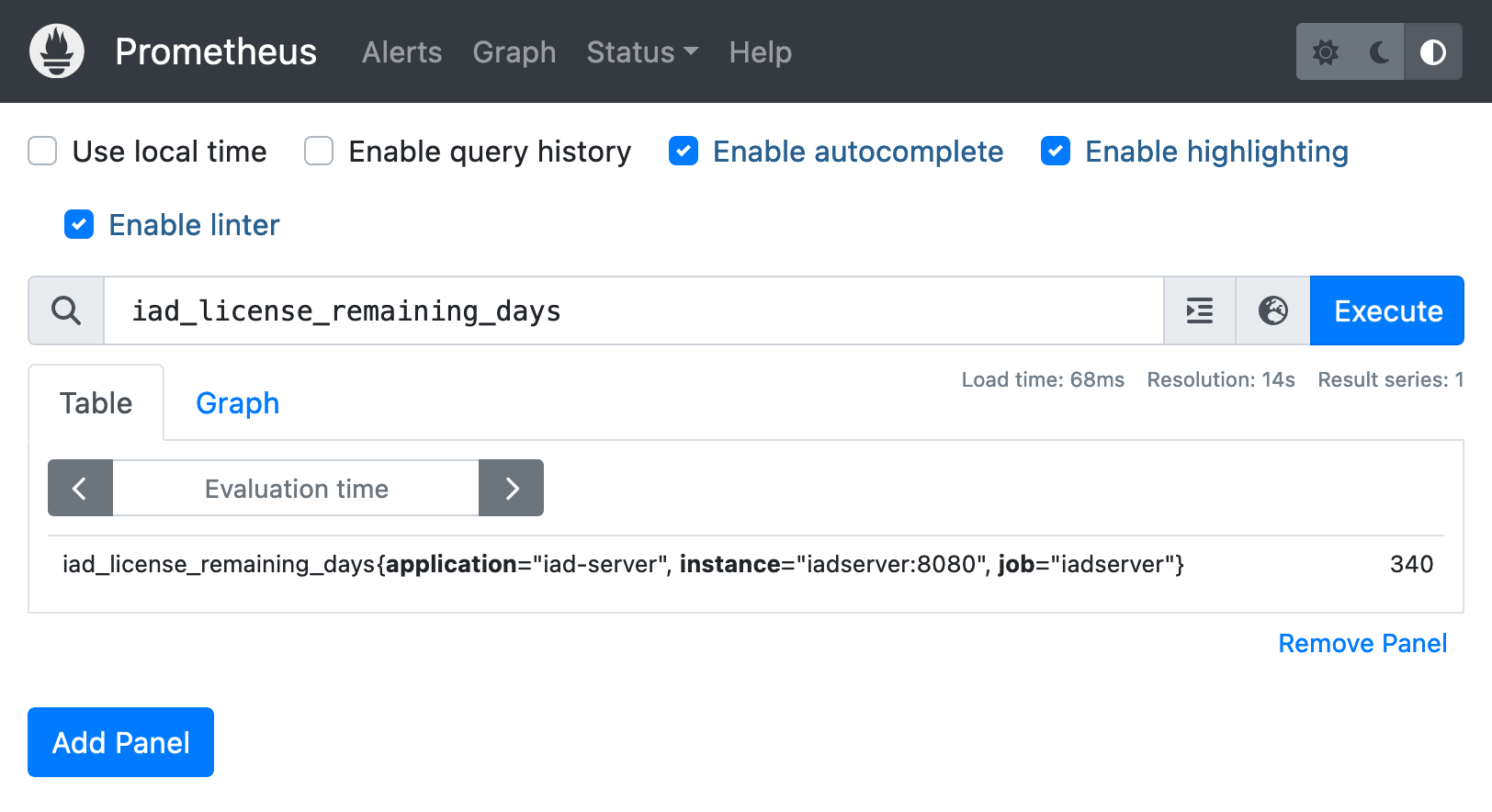The width and height of the screenshot is (1492, 812).
Task: Go to previous evaluation time
Action: (x=80, y=489)
